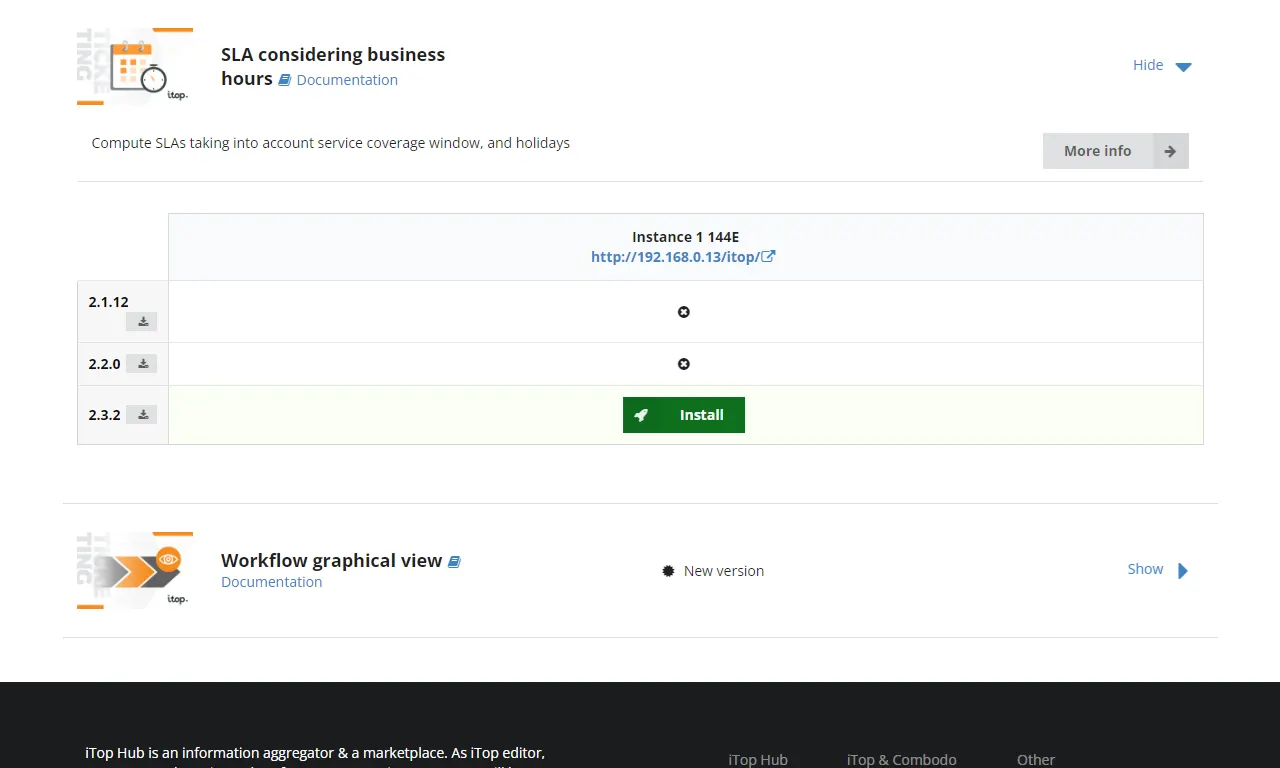Click the version 2.1.12 label
This screenshot has width=1280, height=768.
[x=108, y=302]
